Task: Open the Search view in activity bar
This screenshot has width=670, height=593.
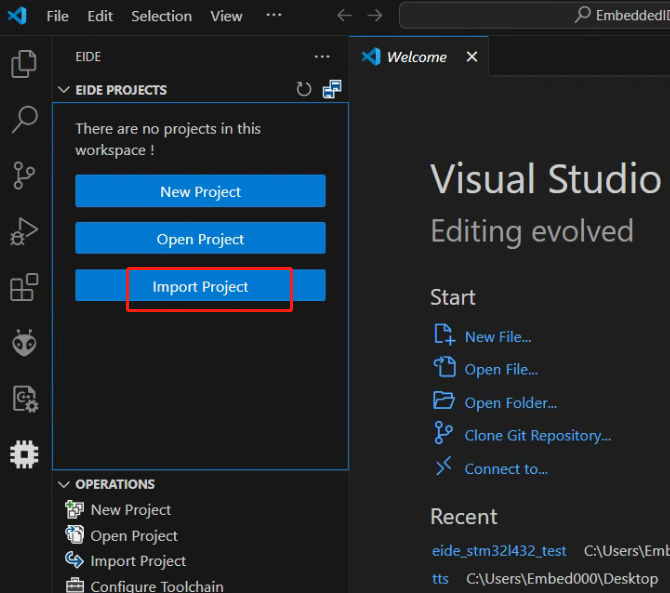Action: pyautogui.click(x=24, y=119)
